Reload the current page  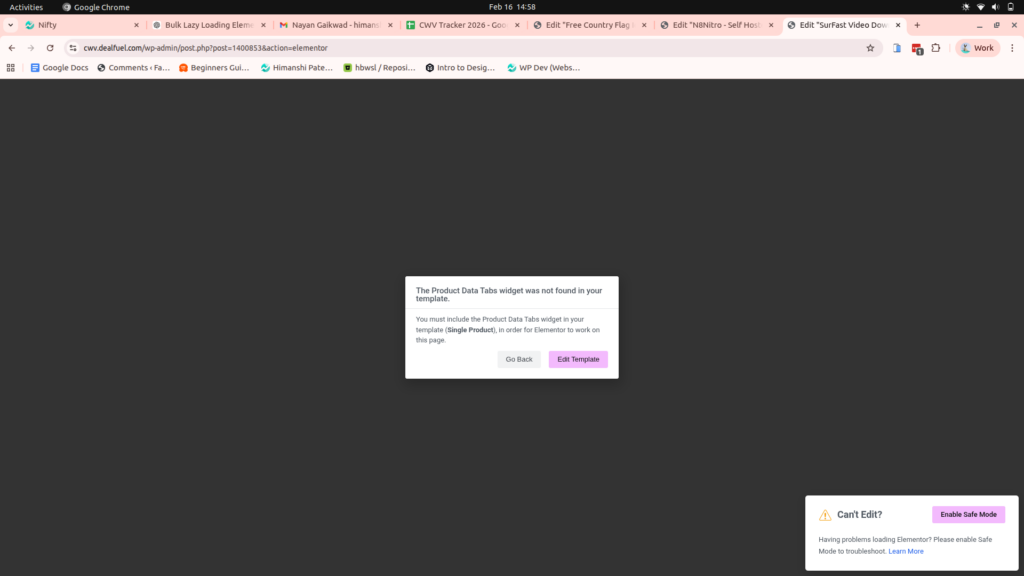coord(50,48)
